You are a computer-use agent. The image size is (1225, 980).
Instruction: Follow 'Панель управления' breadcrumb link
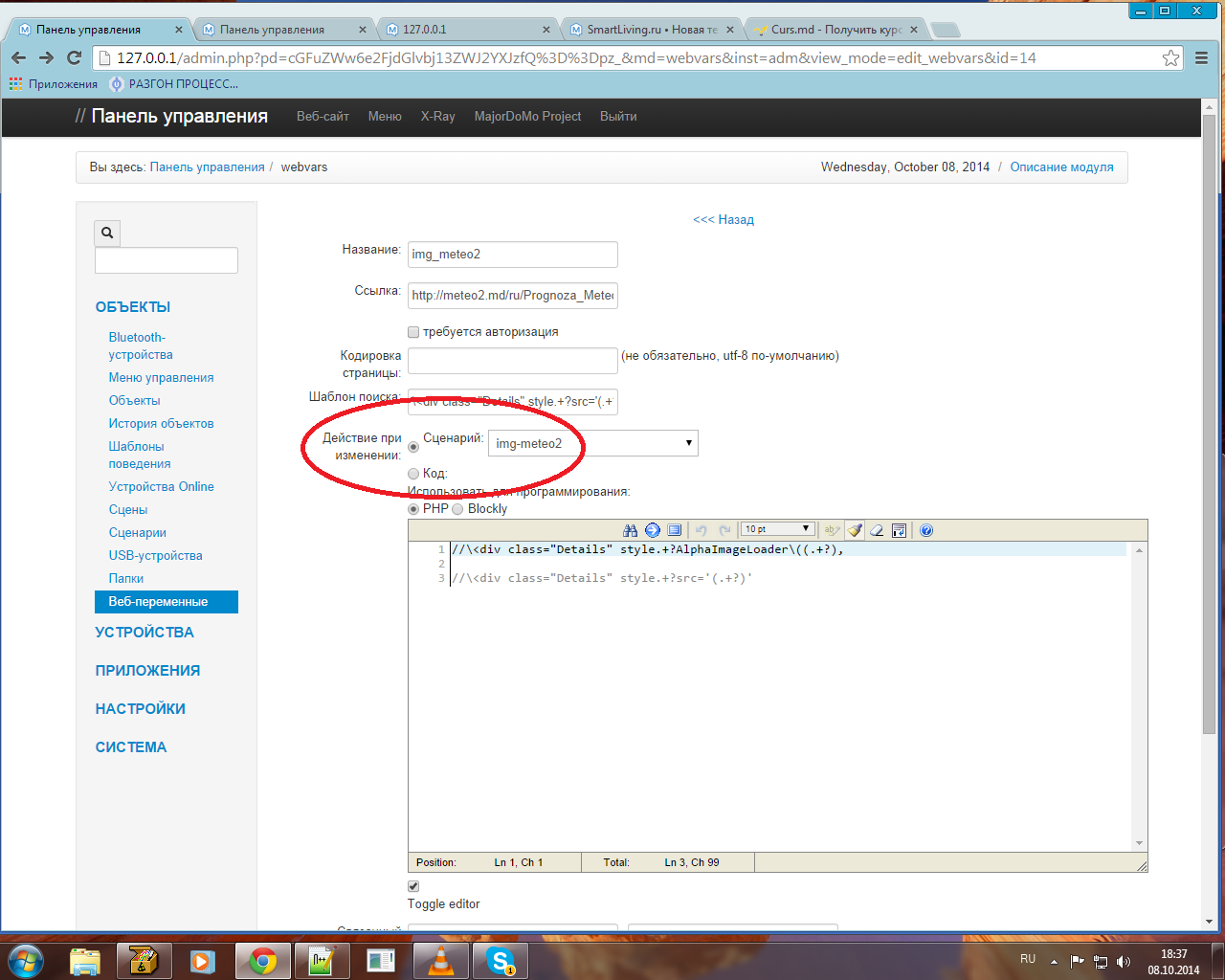coord(208,167)
